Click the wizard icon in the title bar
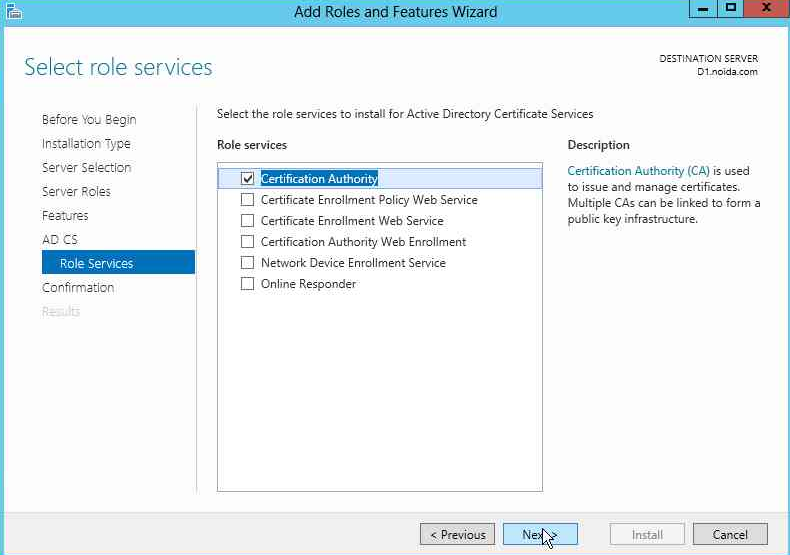 14,11
